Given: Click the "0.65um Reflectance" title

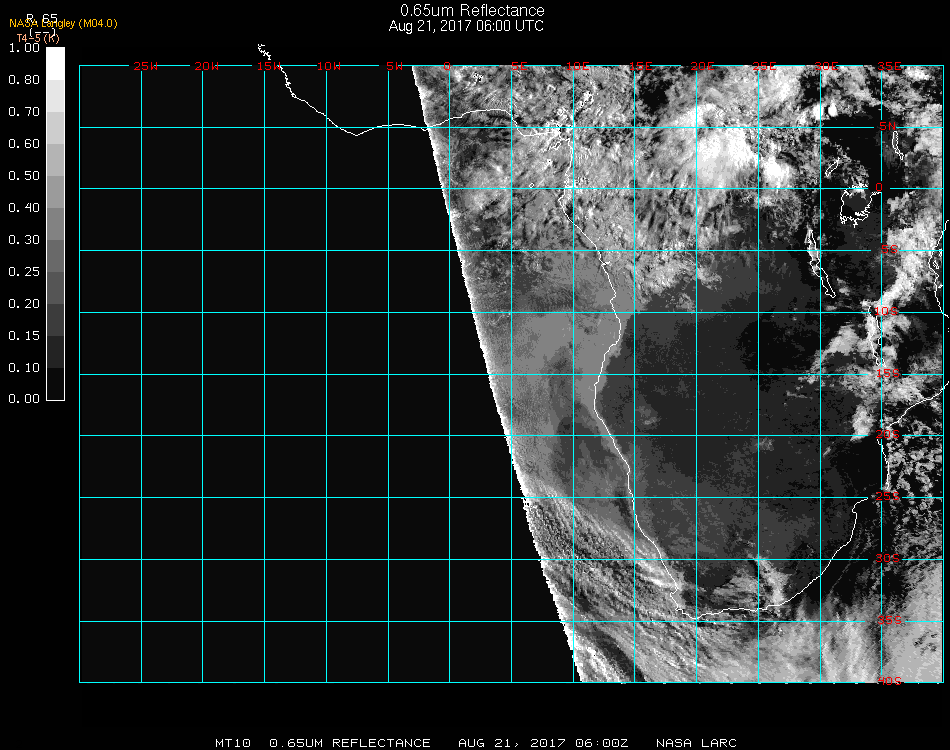Looking at the screenshot, I should [x=472, y=10].
